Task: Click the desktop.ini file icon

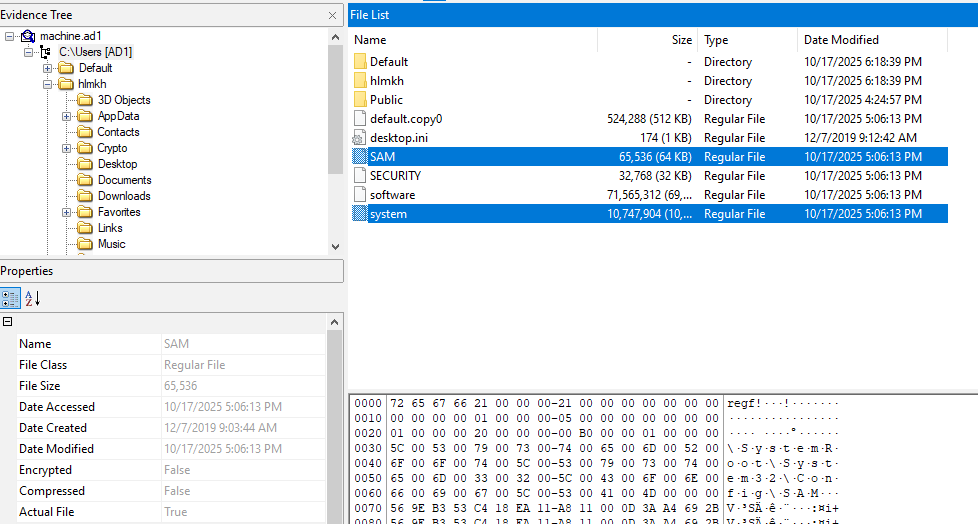Action: 360,138
